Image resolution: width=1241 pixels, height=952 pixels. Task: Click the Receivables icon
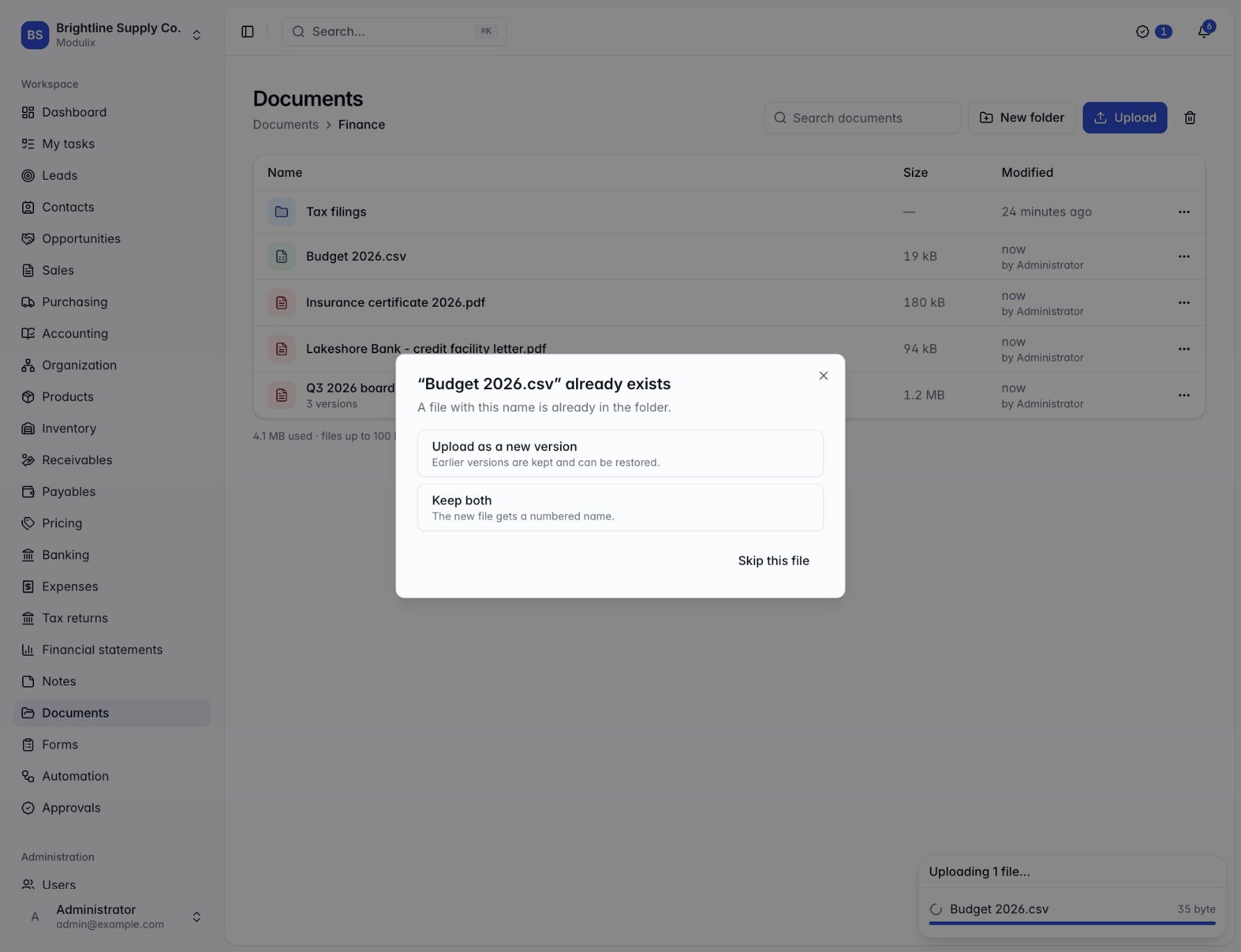(28, 460)
